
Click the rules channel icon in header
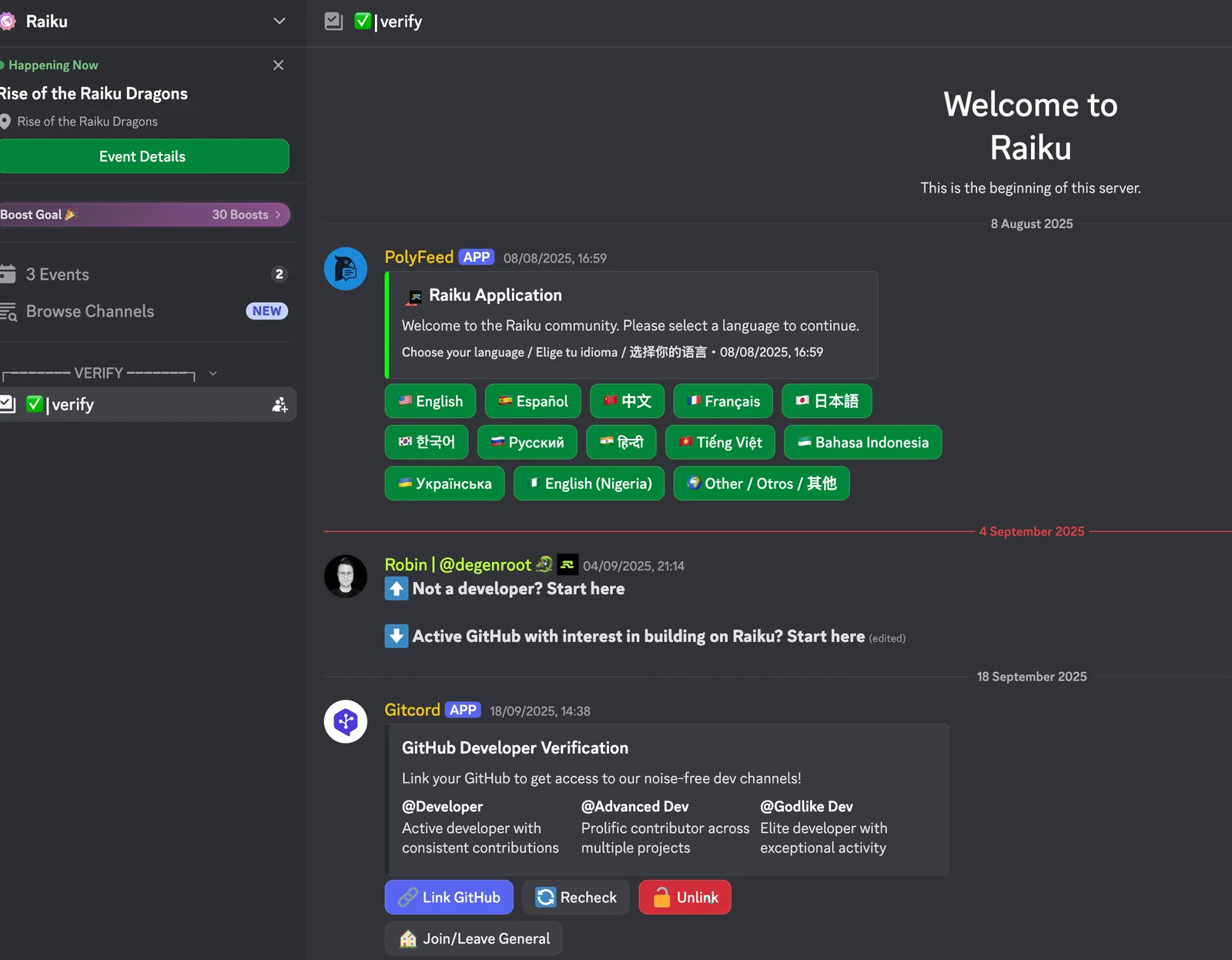point(333,22)
